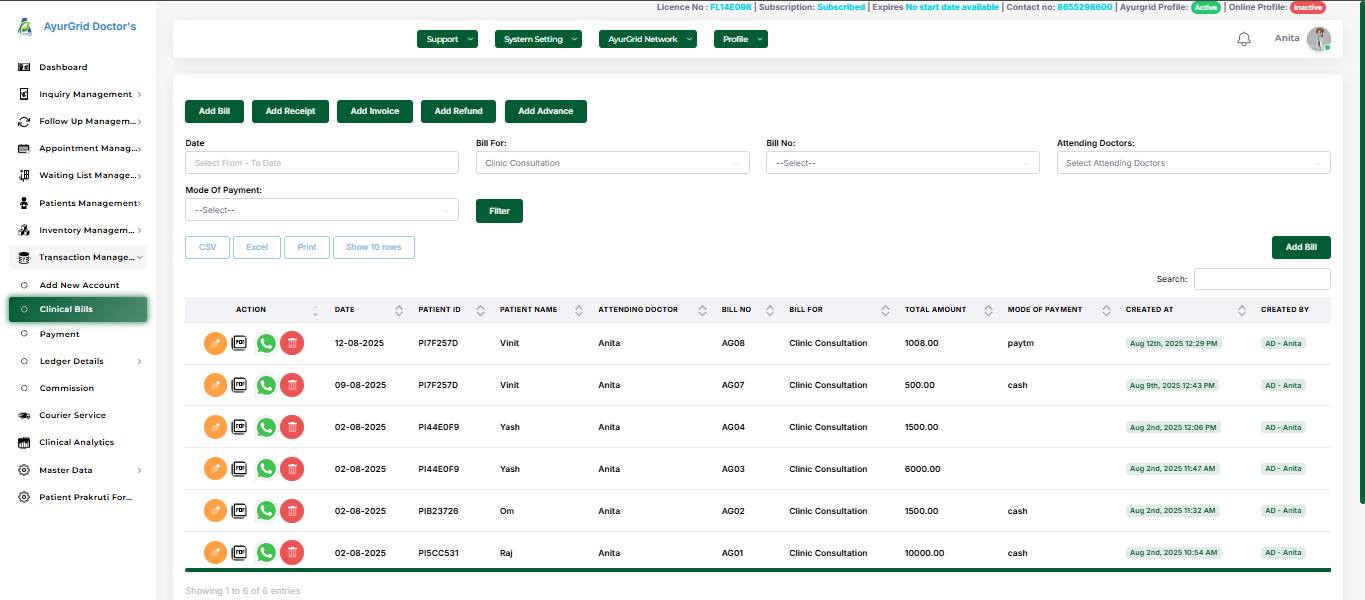Click the green Filter button
This screenshot has width=1365, height=600.
pyautogui.click(x=498, y=210)
